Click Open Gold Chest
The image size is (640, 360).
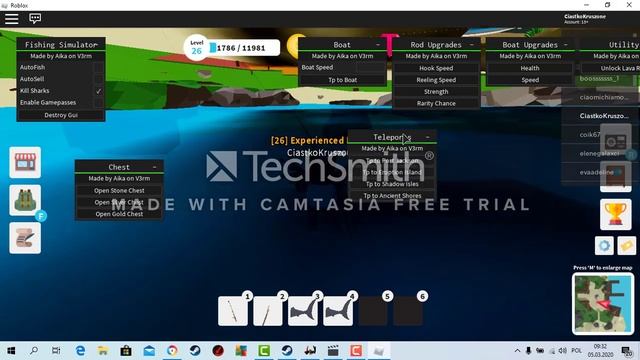coord(119,214)
